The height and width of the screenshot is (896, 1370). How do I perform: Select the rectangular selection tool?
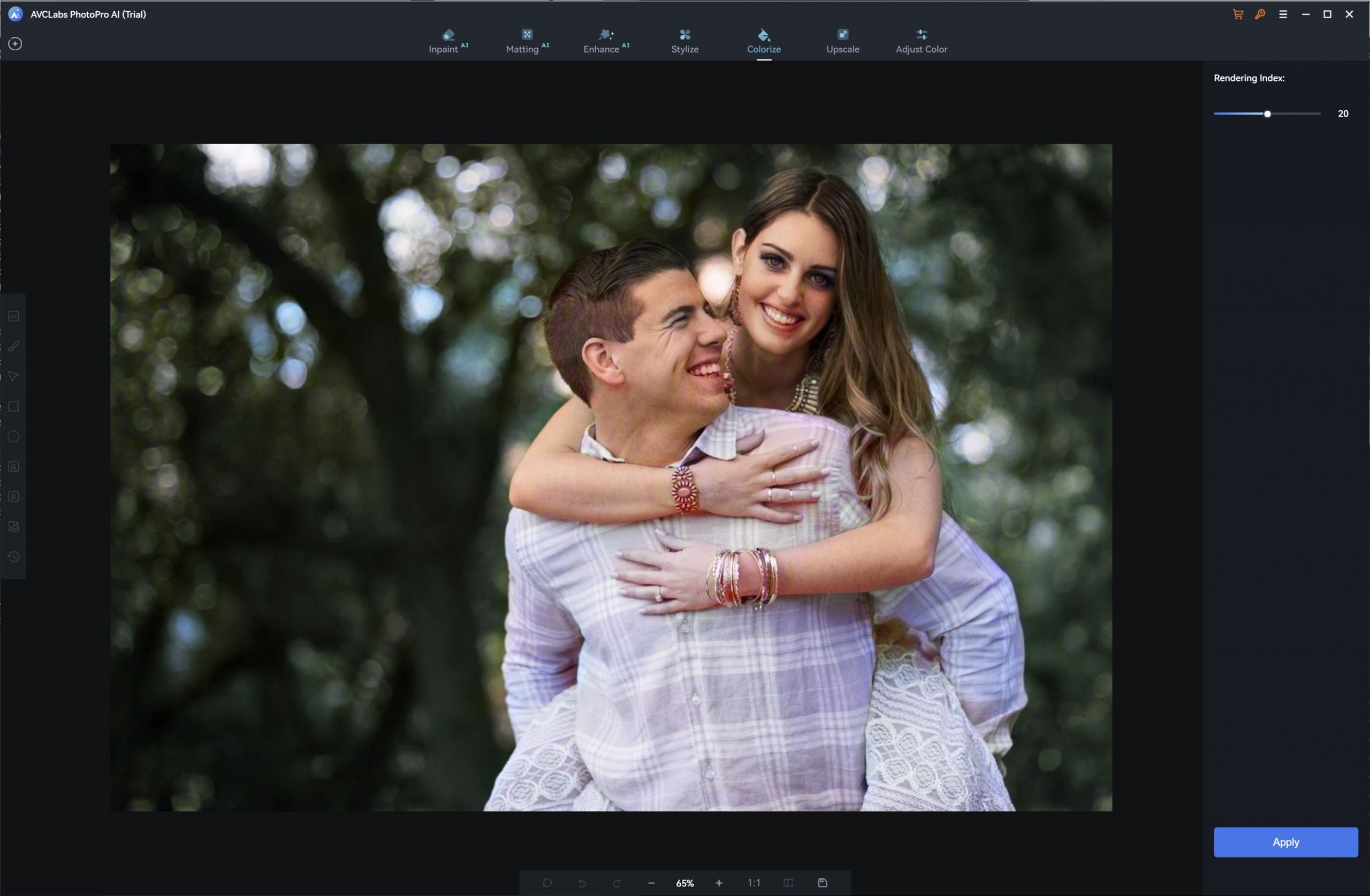14,407
